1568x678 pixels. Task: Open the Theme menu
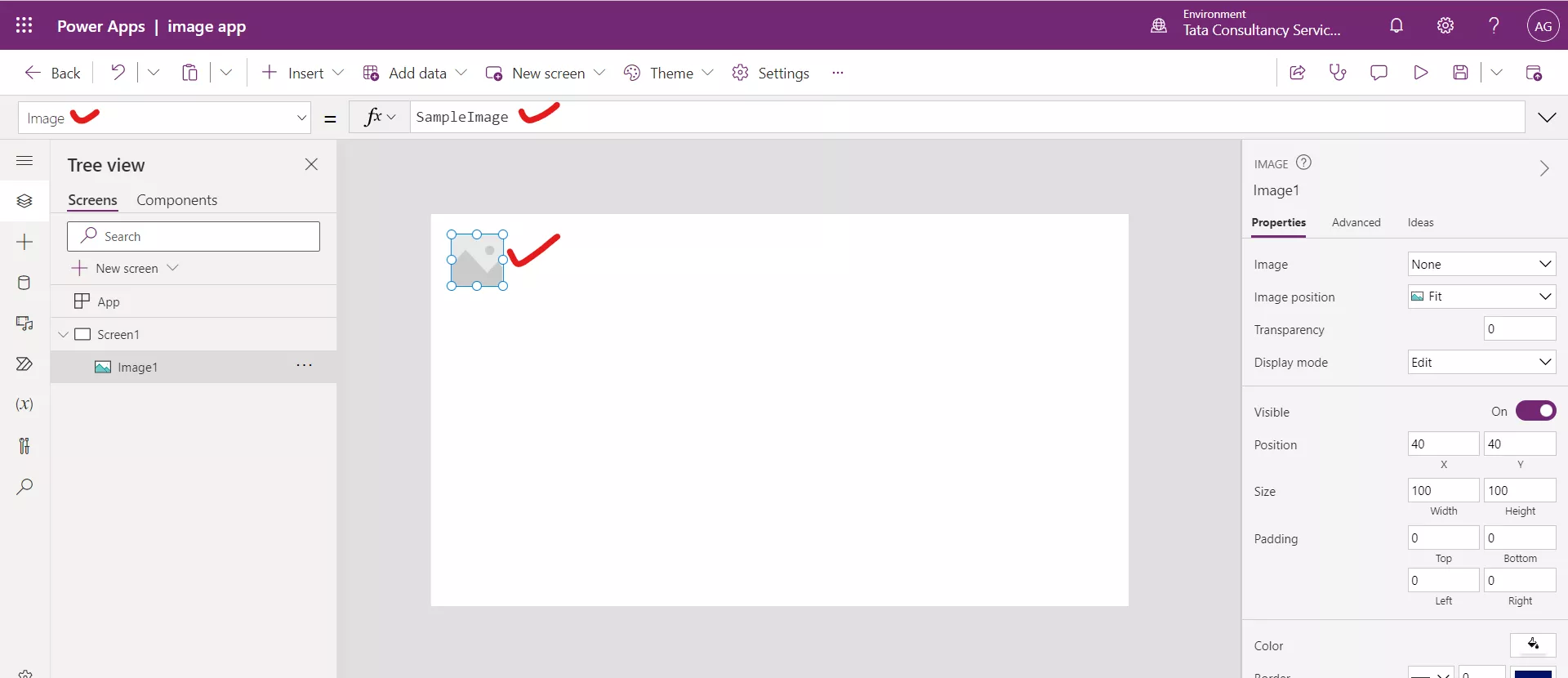pos(669,73)
